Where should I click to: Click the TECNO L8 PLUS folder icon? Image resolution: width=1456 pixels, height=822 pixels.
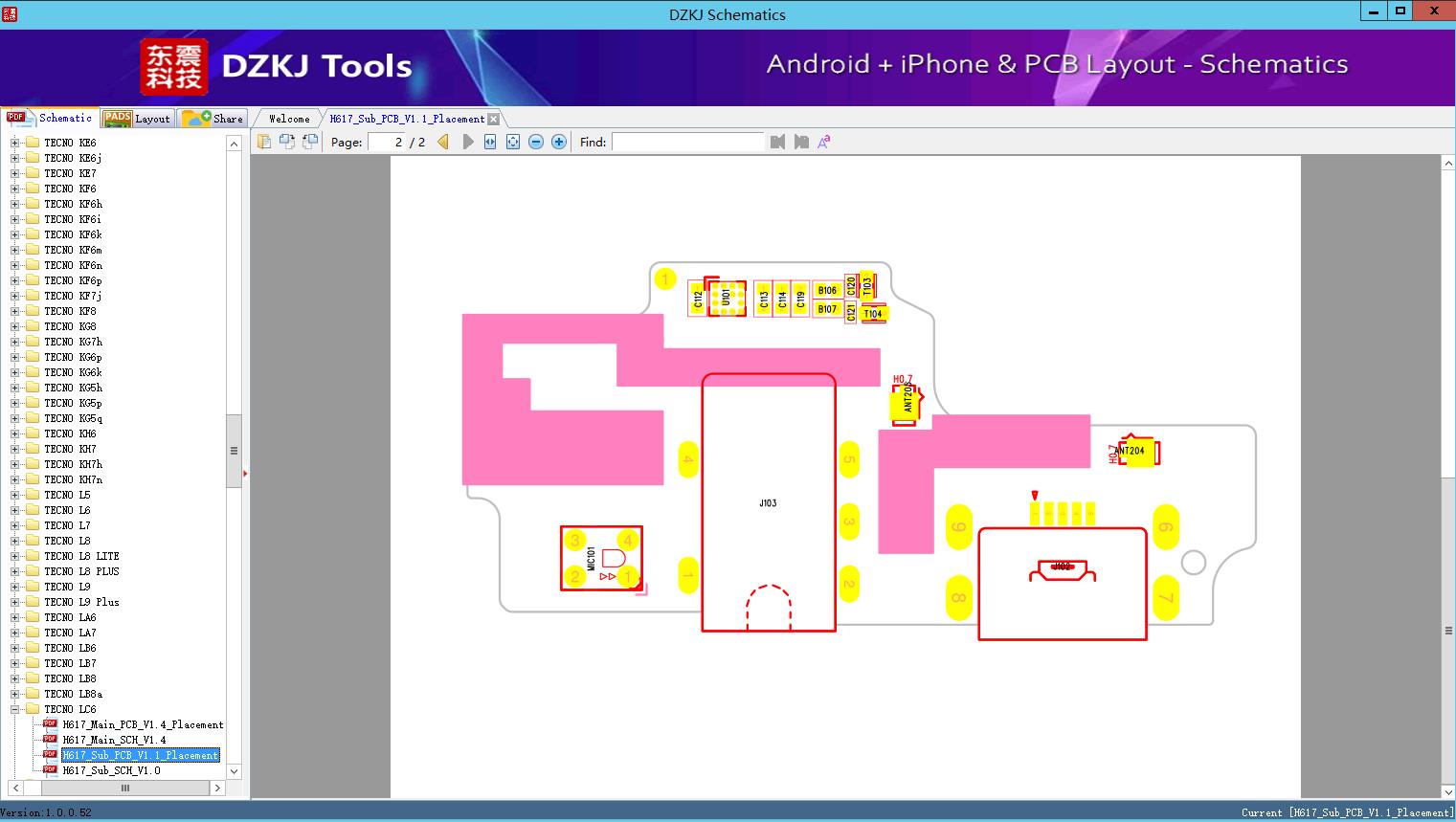[32, 571]
